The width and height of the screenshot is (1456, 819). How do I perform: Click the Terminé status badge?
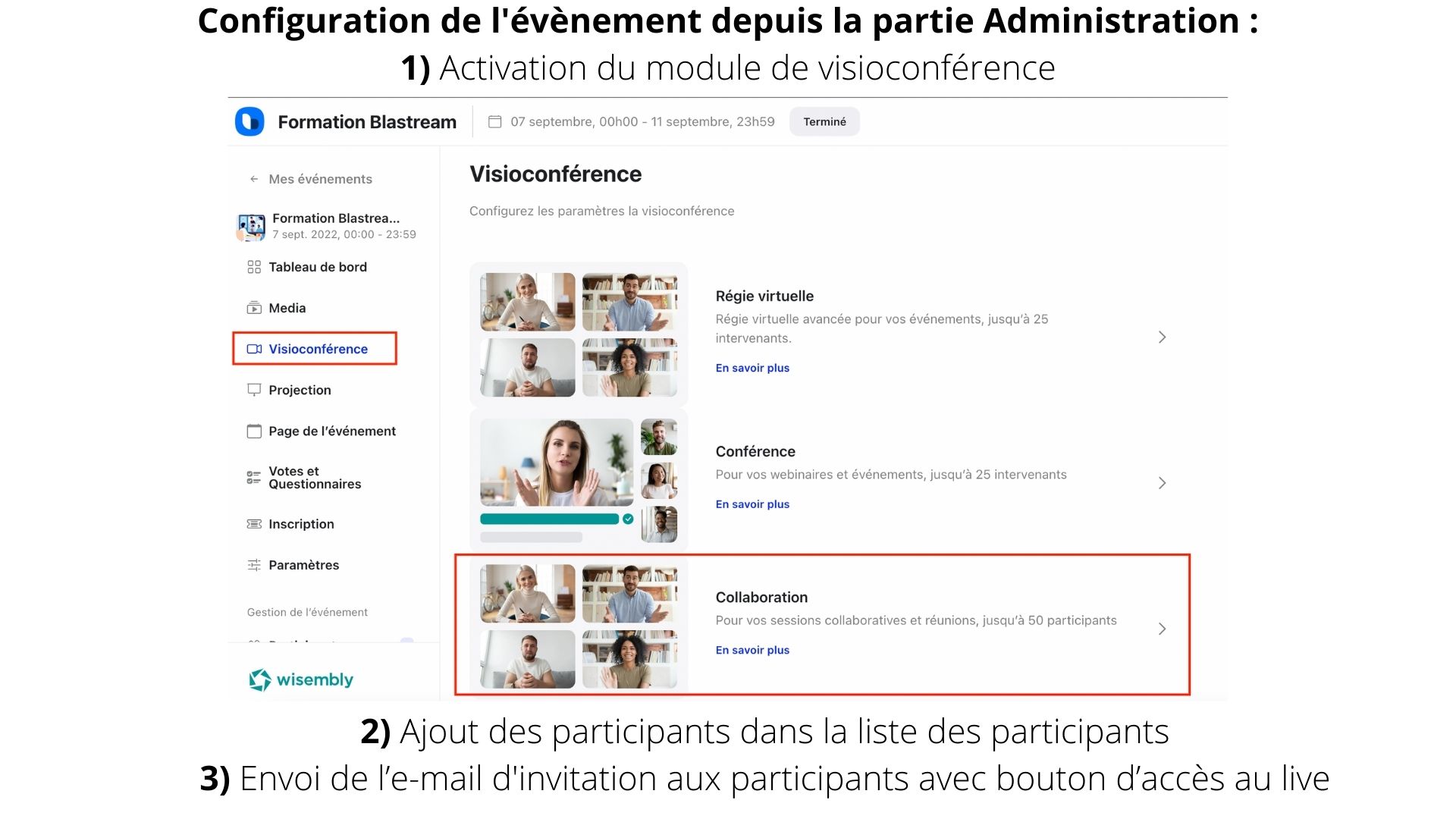click(x=824, y=121)
